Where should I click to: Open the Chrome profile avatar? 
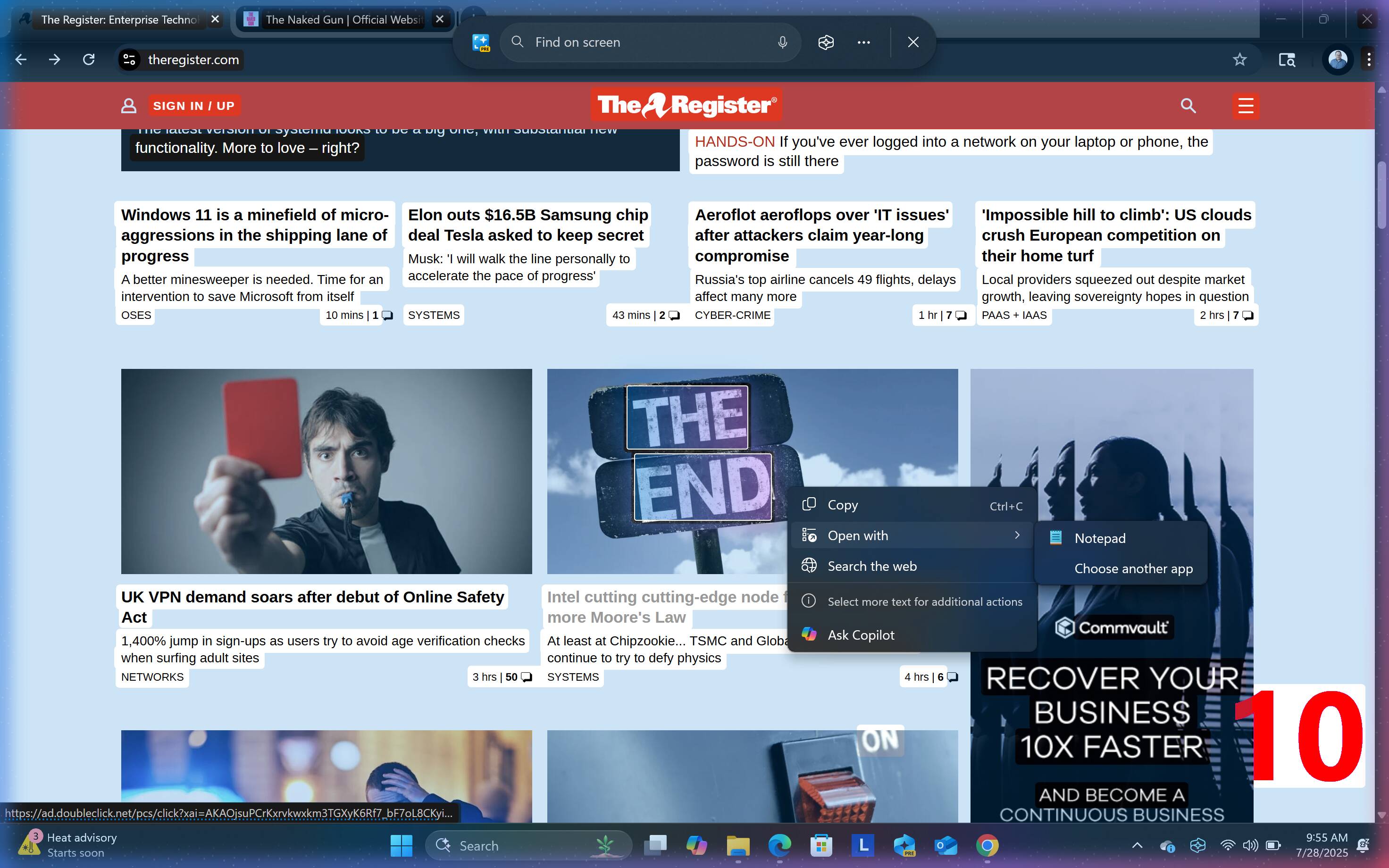click(x=1338, y=60)
